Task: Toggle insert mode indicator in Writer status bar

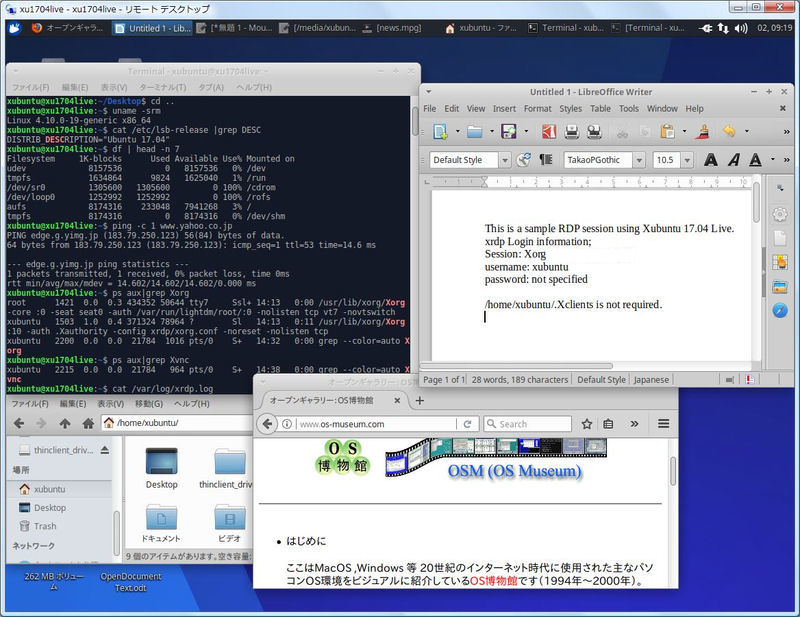Action: [x=730, y=380]
